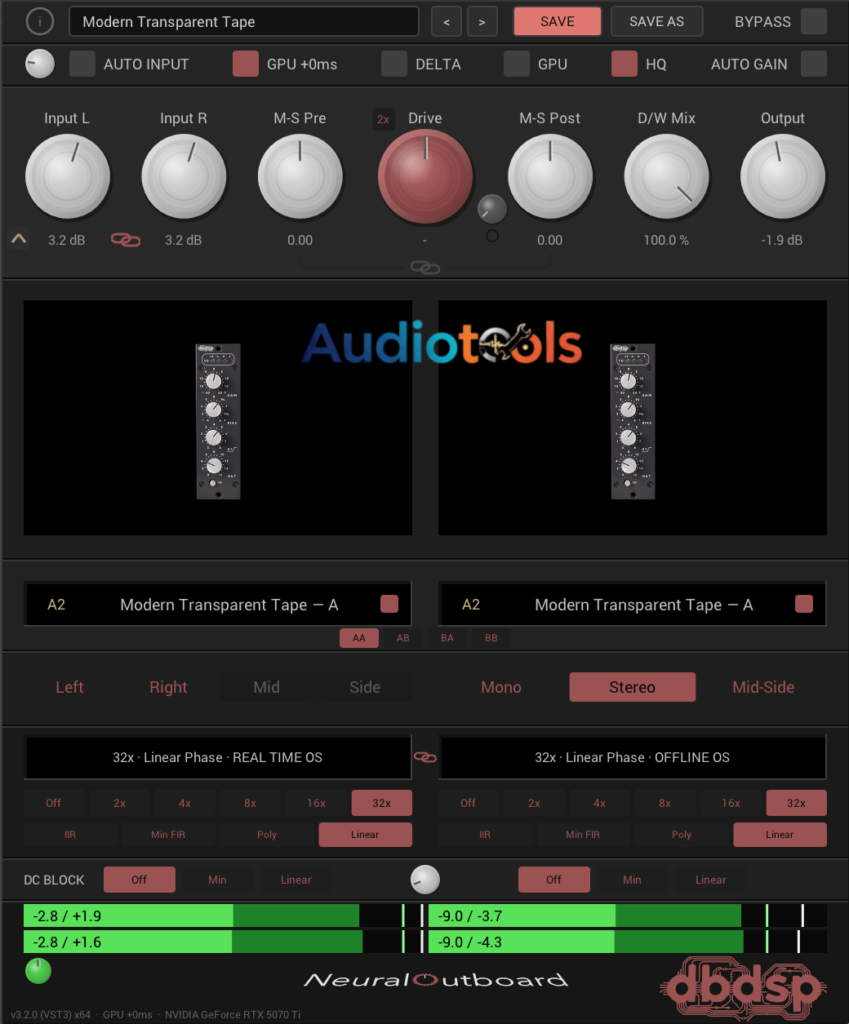Open the preset name field Modern Transparent Tape

(244, 22)
